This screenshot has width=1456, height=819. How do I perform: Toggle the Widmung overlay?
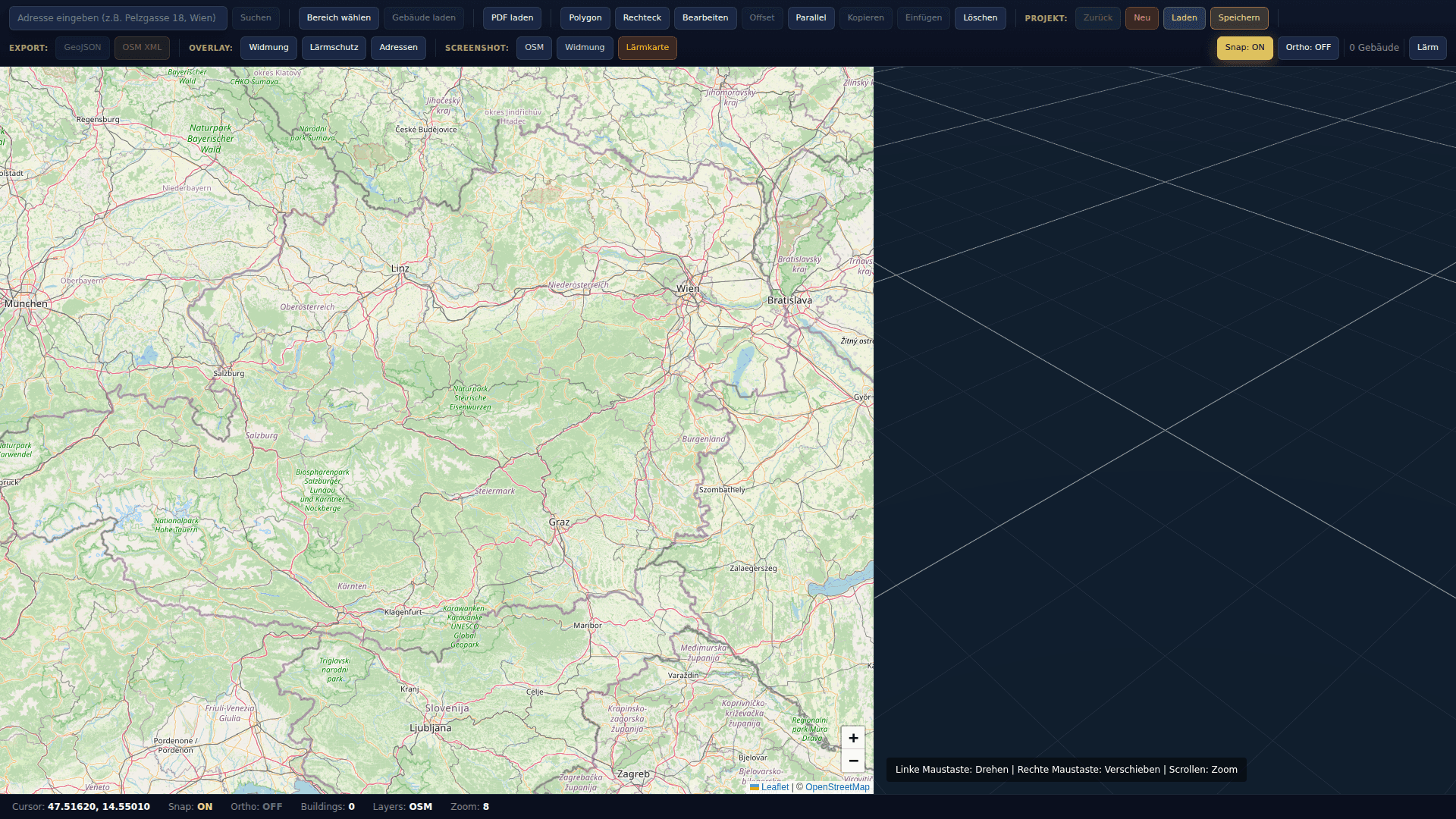[x=268, y=48]
